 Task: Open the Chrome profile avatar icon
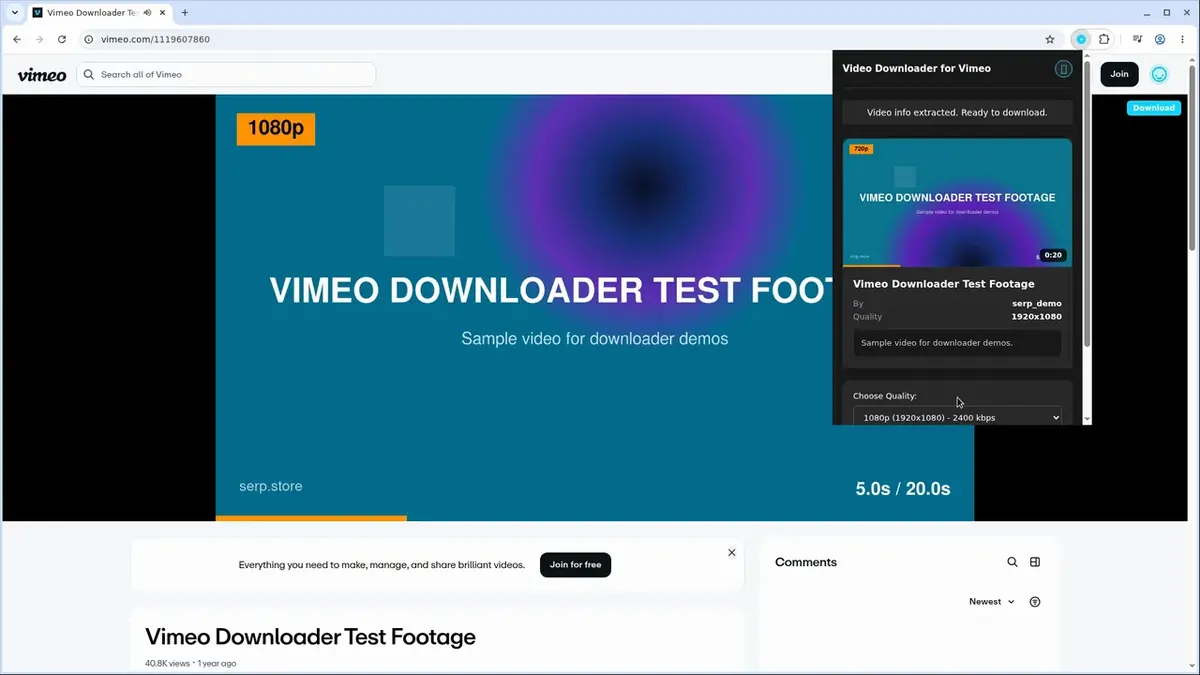(x=1160, y=39)
